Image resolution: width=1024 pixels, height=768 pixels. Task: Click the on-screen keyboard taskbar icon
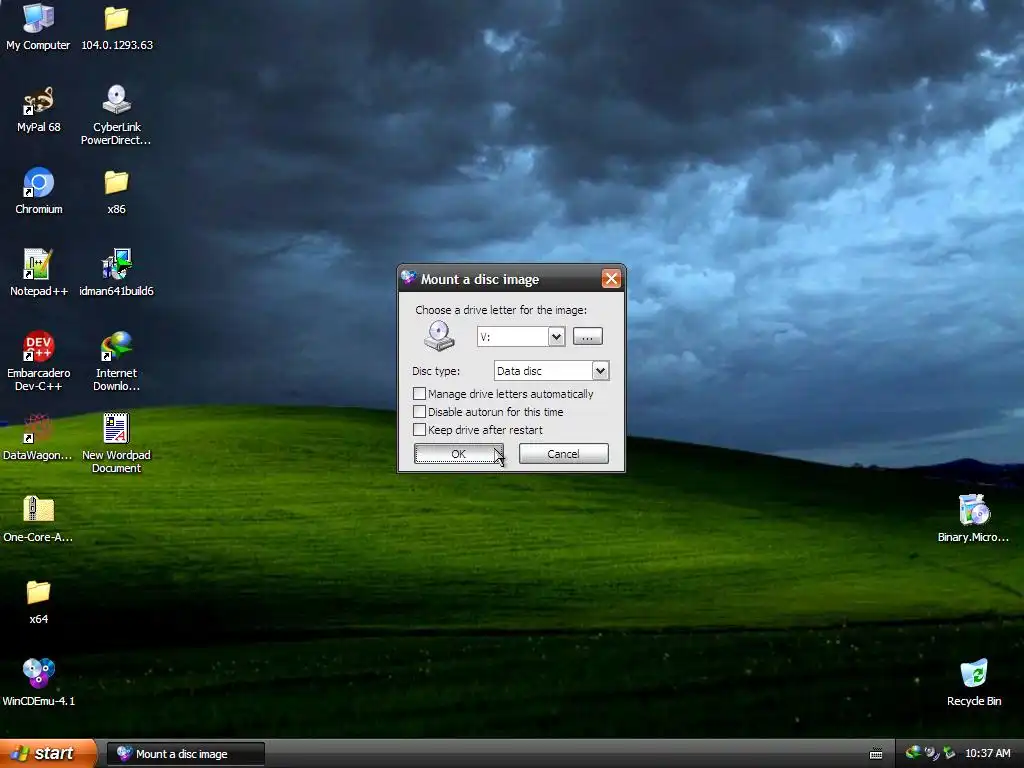tap(876, 754)
